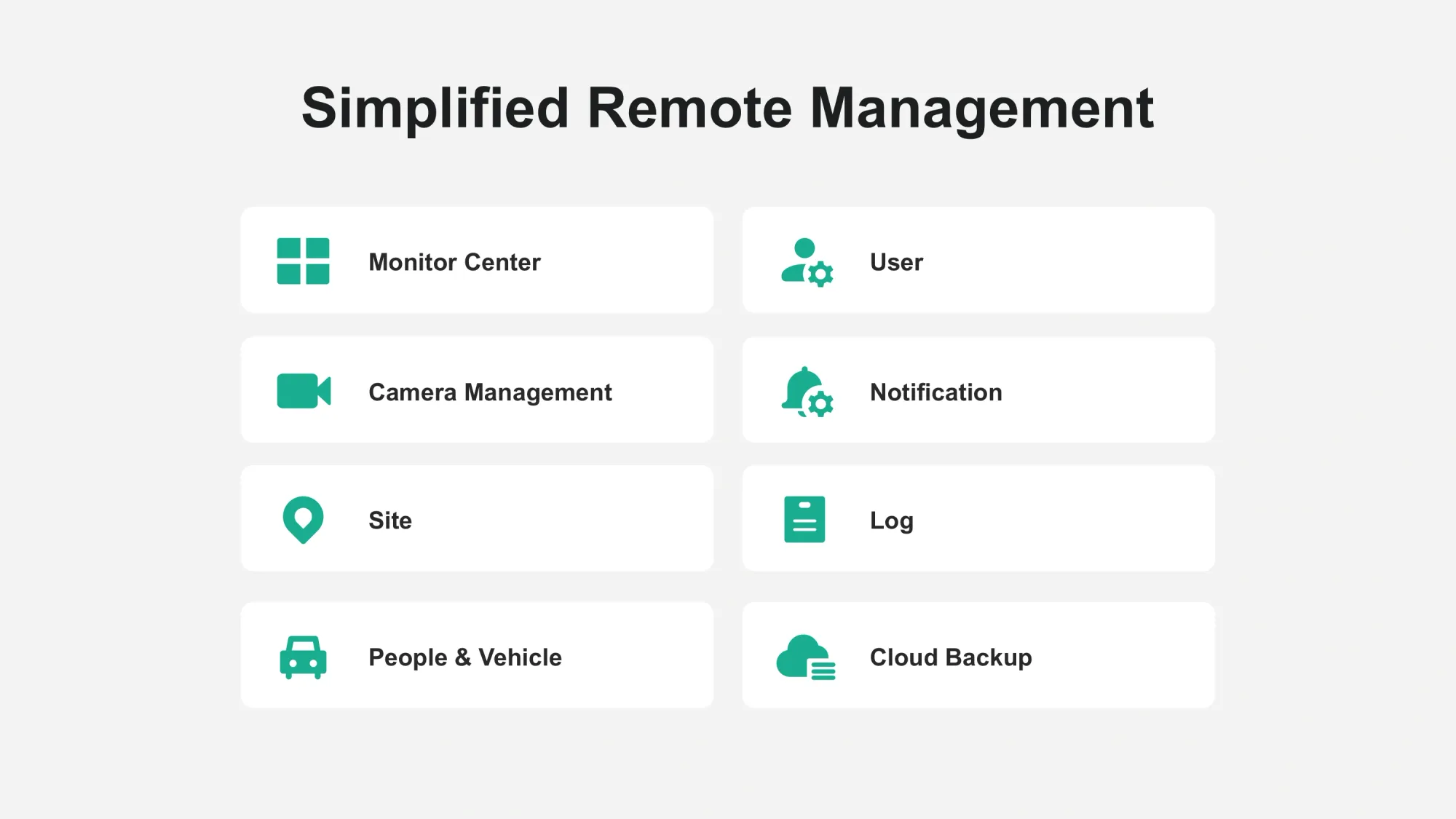Image resolution: width=1456 pixels, height=819 pixels.
Task: Click the Log clipboard icon
Action: (804, 519)
